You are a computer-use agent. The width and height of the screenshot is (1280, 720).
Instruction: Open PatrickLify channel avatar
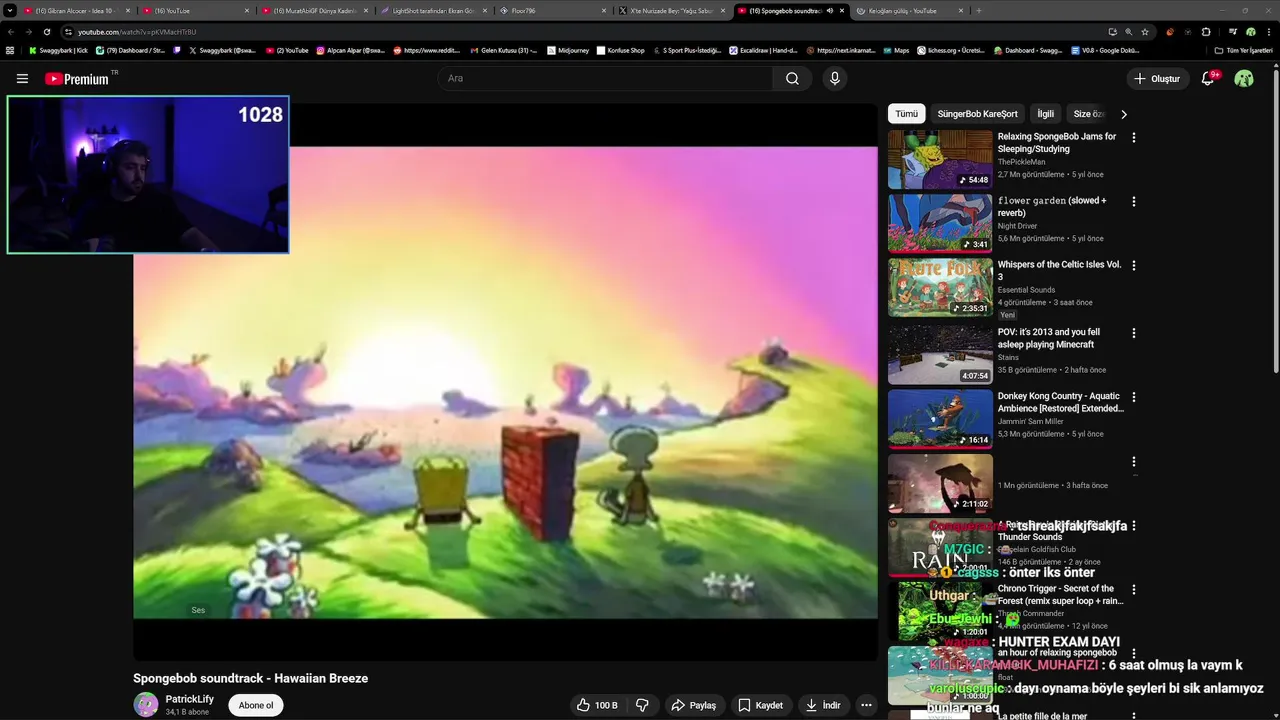point(146,705)
